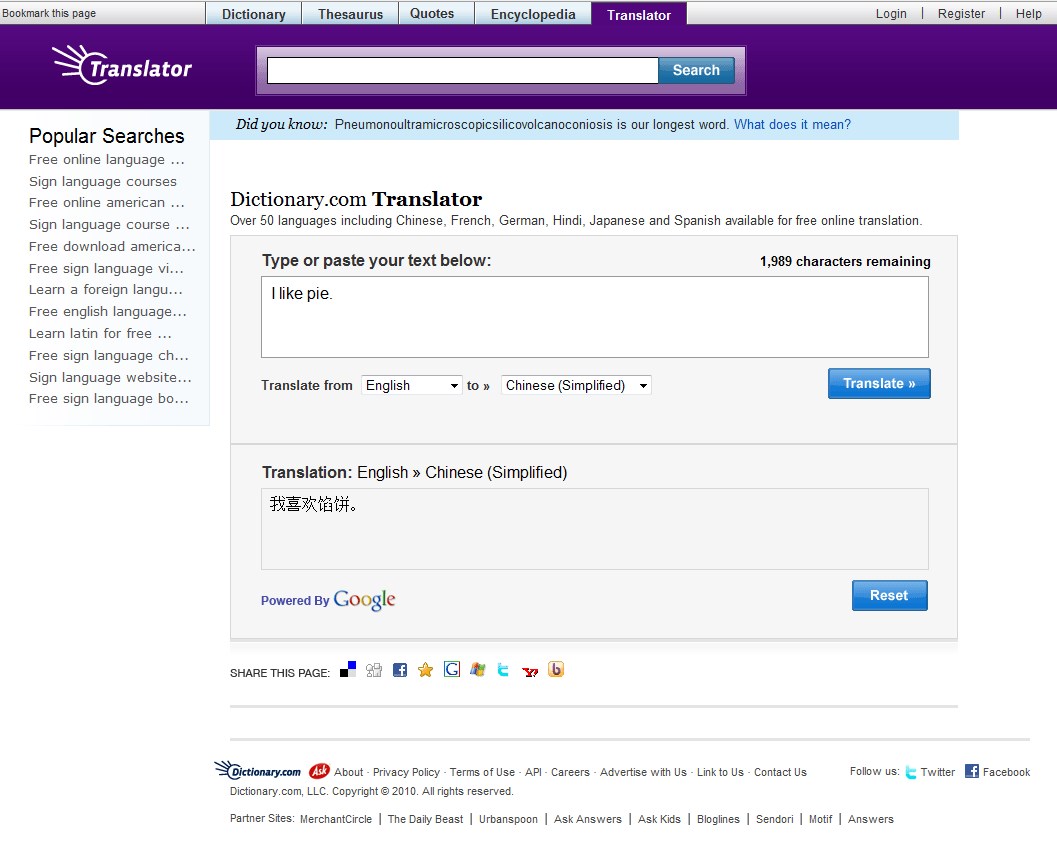Open 'Sign language courses' popular search
Viewport: 1057px width, 858px height.
[102, 181]
